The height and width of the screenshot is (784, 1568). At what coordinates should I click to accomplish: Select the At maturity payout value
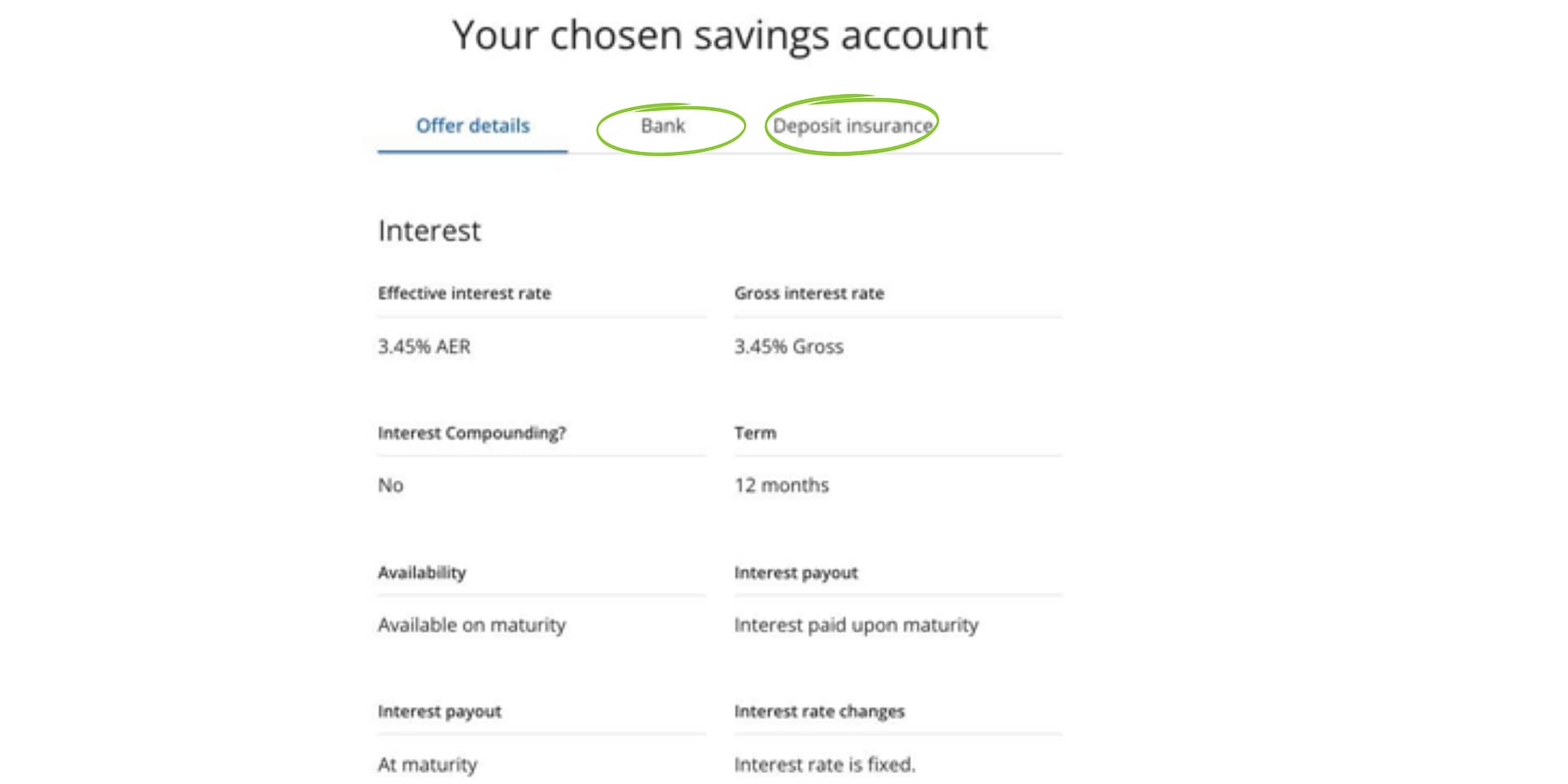point(426,764)
